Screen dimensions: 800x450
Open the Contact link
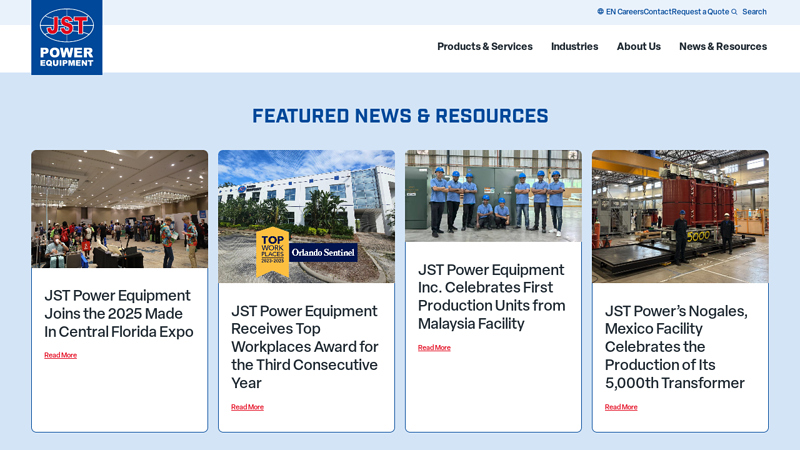pos(657,12)
